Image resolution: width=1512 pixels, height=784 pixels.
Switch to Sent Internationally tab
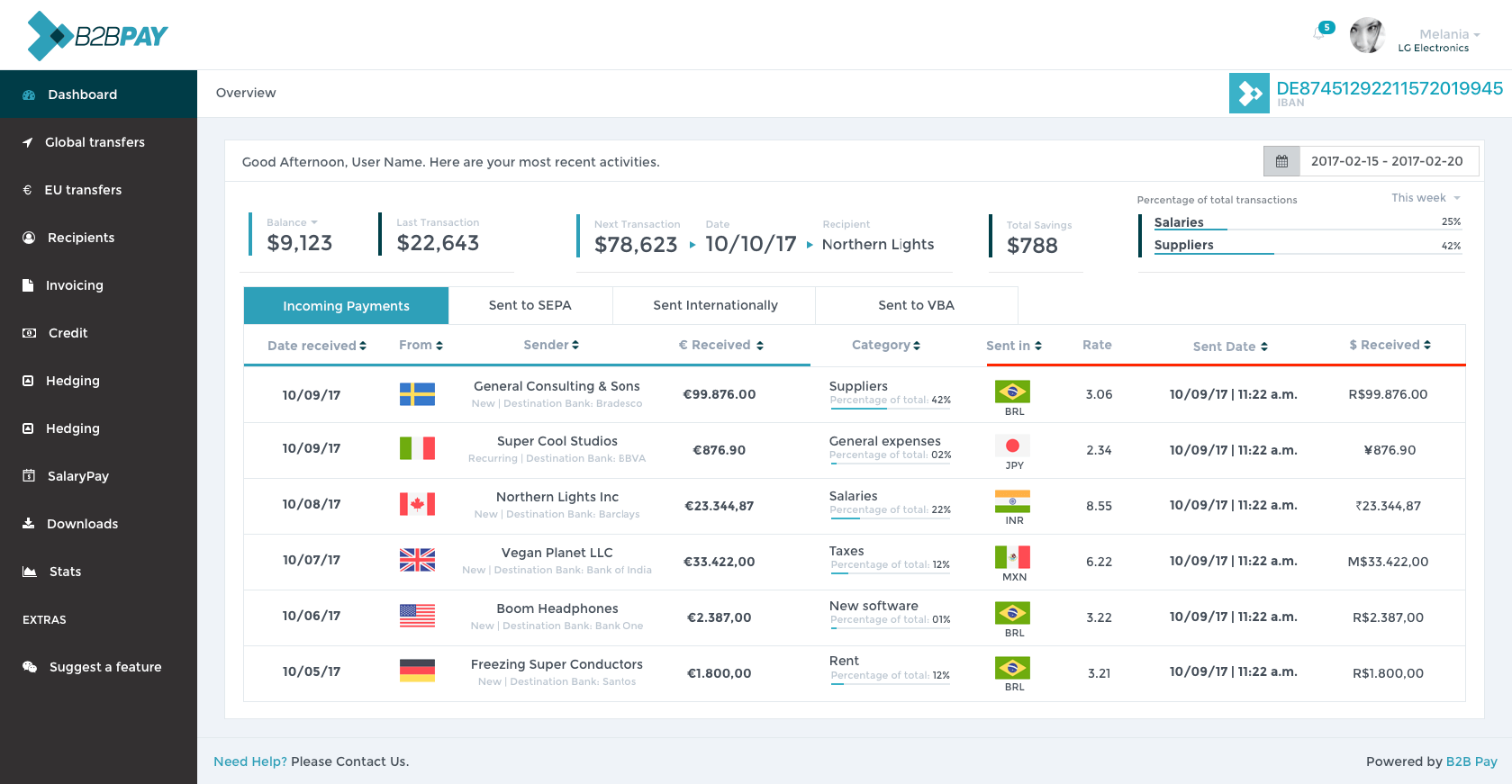tap(715, 305)
